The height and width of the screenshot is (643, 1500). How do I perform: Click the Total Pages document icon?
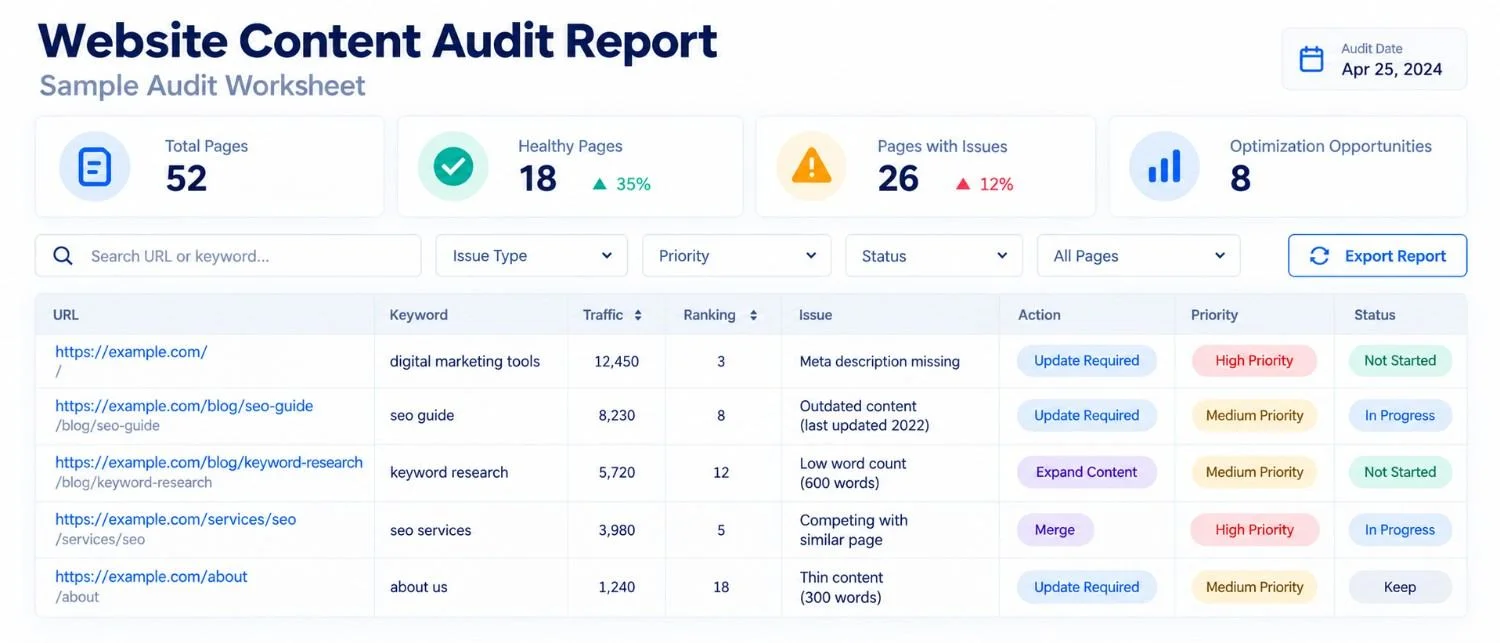point(94,167)
